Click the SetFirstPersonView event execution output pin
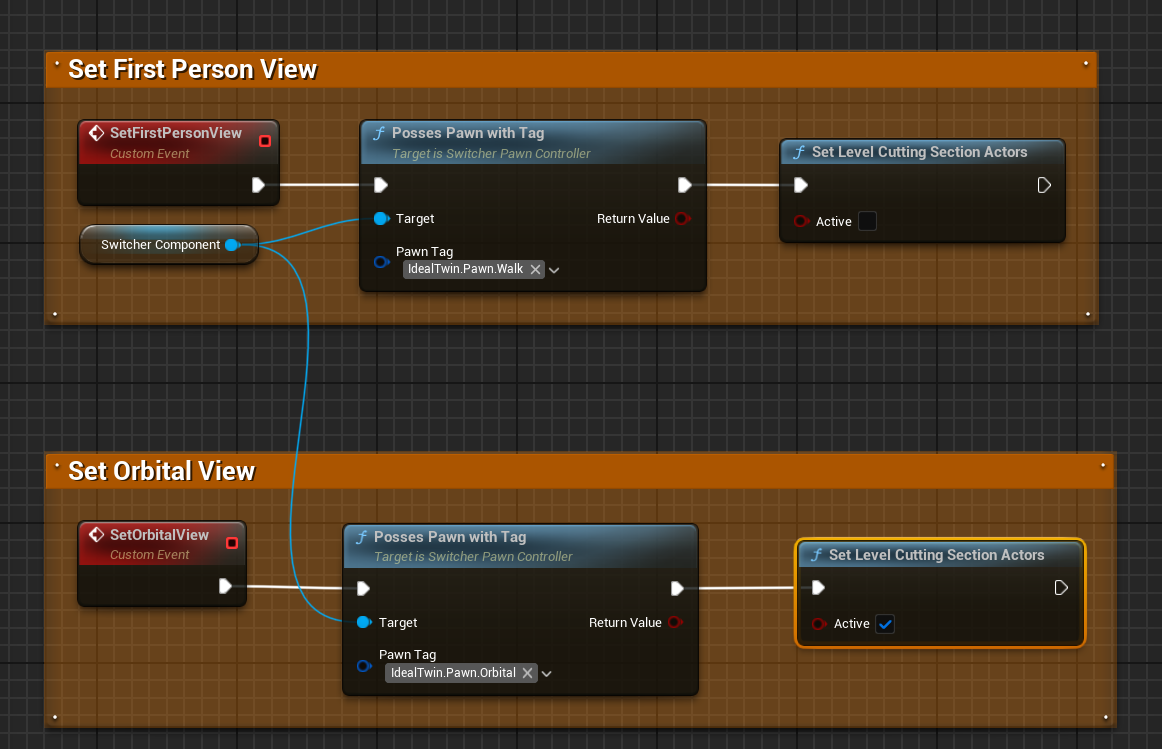The height and width of the screenshot is (749, 1162). [258, 185]
